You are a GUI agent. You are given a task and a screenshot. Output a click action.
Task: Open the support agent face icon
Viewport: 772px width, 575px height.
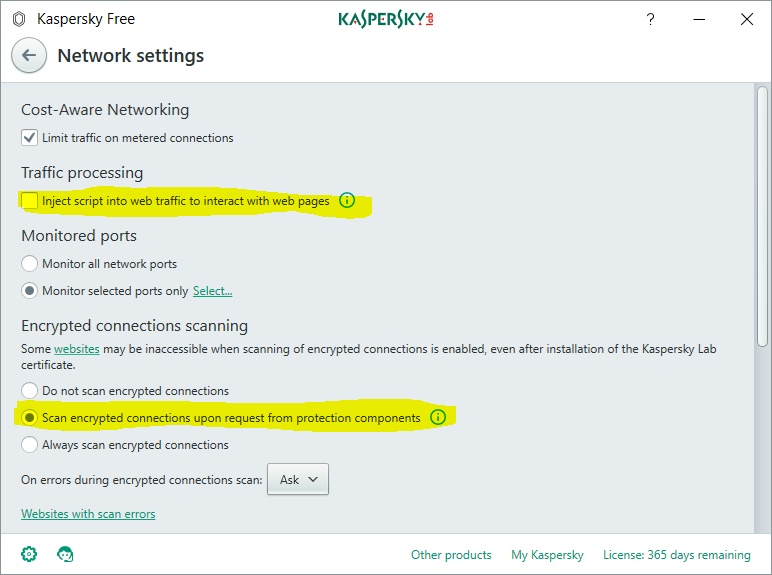[66, 554]
